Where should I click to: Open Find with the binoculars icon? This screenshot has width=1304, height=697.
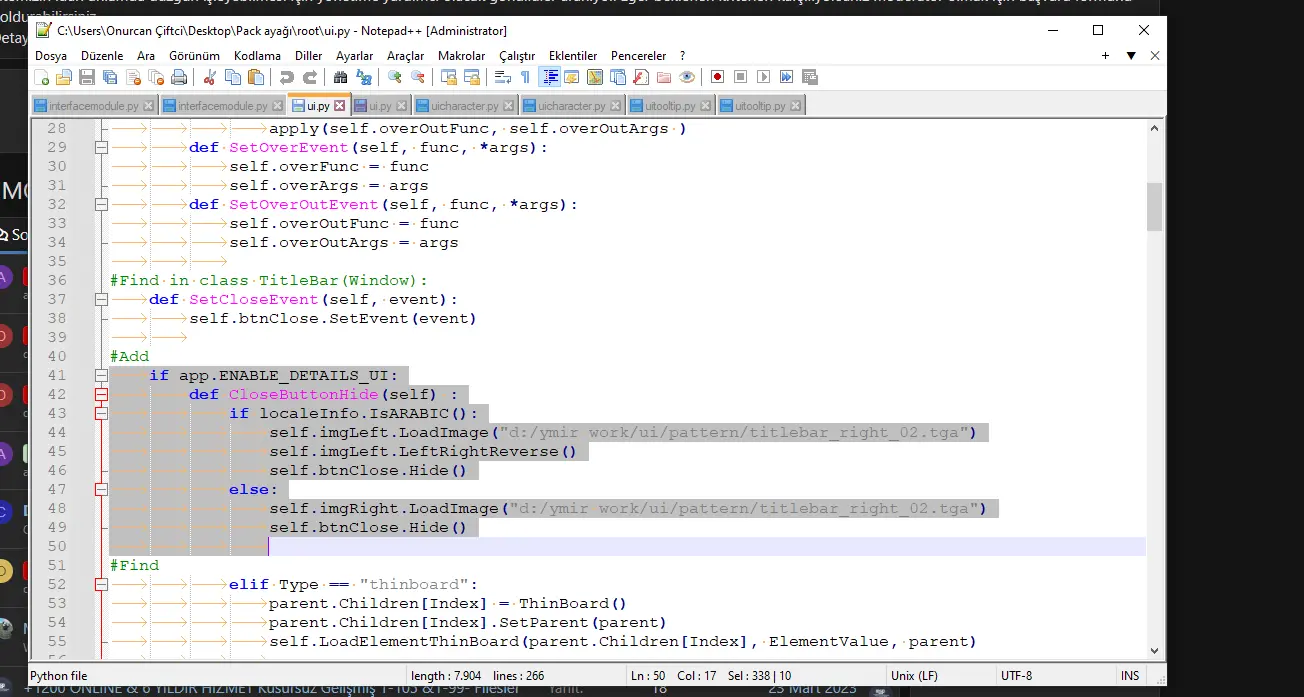click(341, 77)
